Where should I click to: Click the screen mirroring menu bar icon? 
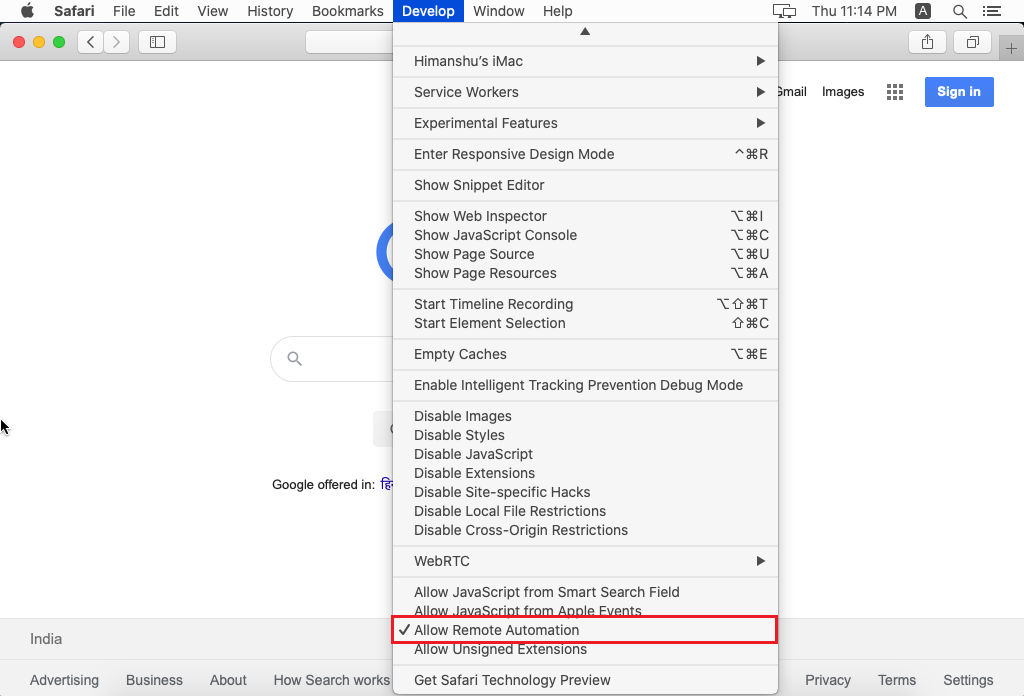pyautogui.click(x=784, y=11)
